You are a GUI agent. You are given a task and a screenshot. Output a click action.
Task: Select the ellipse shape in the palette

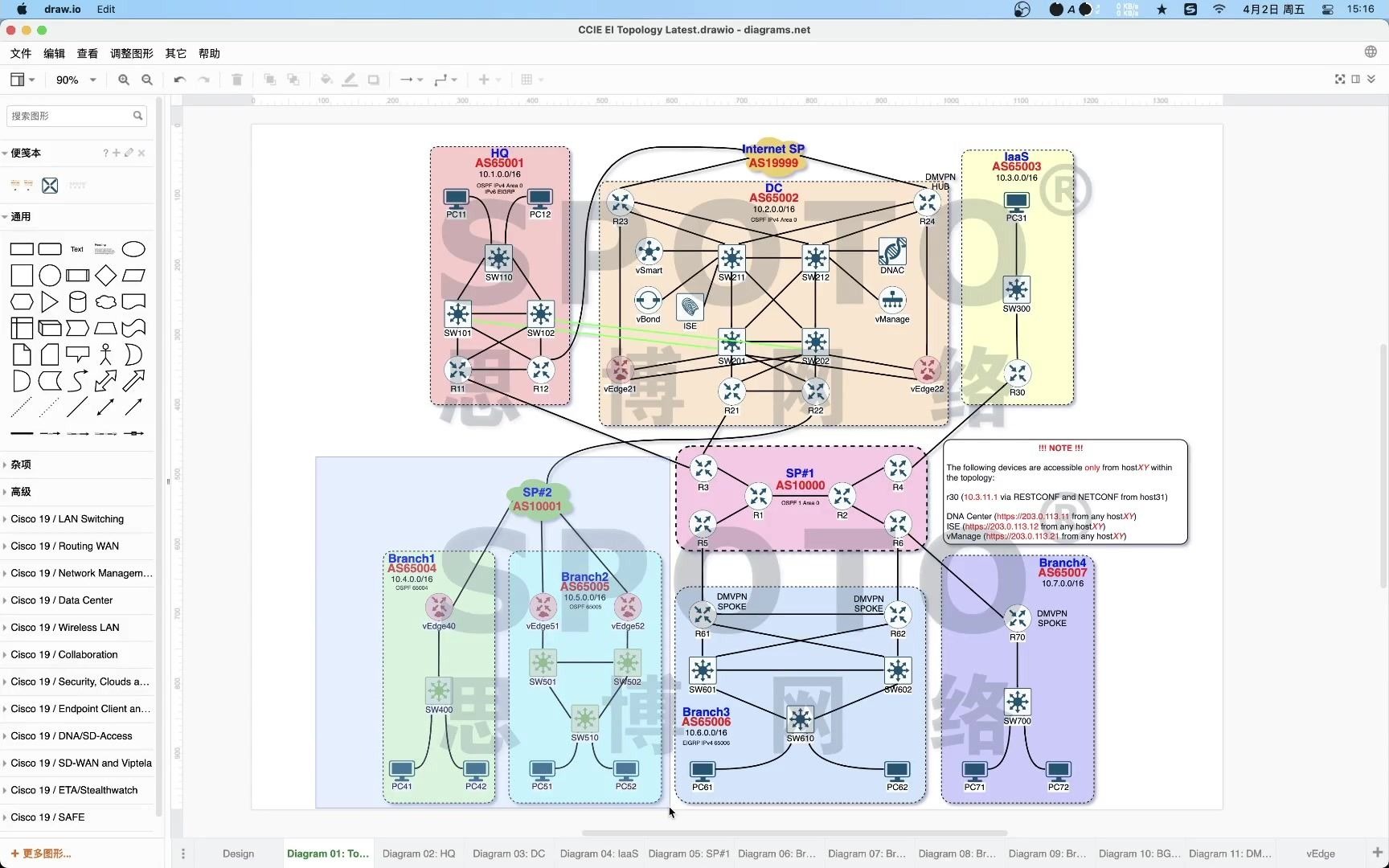[x=133, y=249]
